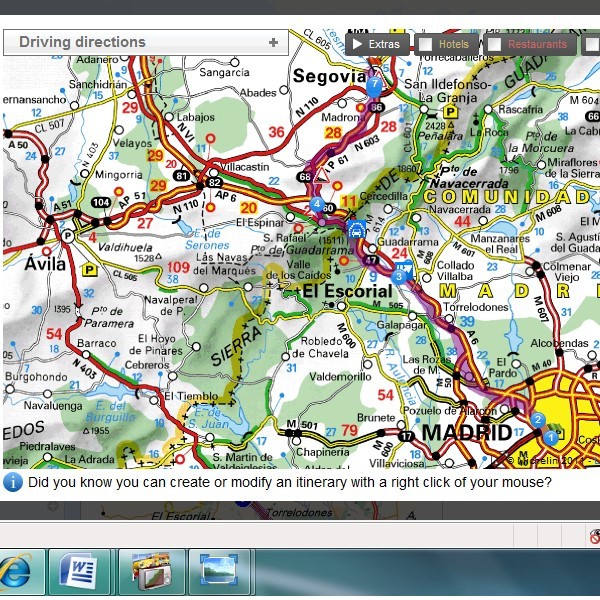Open the Extras options panel
The height and width of the screenshot is (600, 600).
coord(377,44)
